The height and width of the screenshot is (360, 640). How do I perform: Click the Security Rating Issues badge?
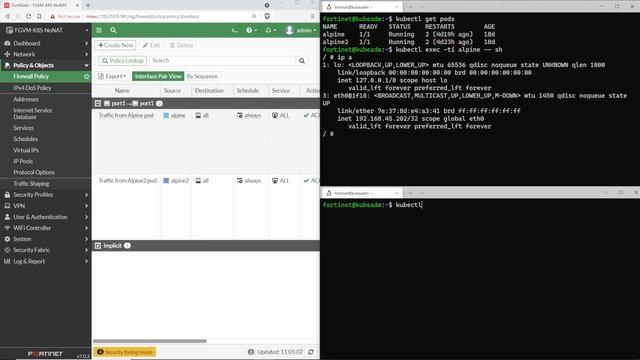pyautogui.click(x=125, y=352)
